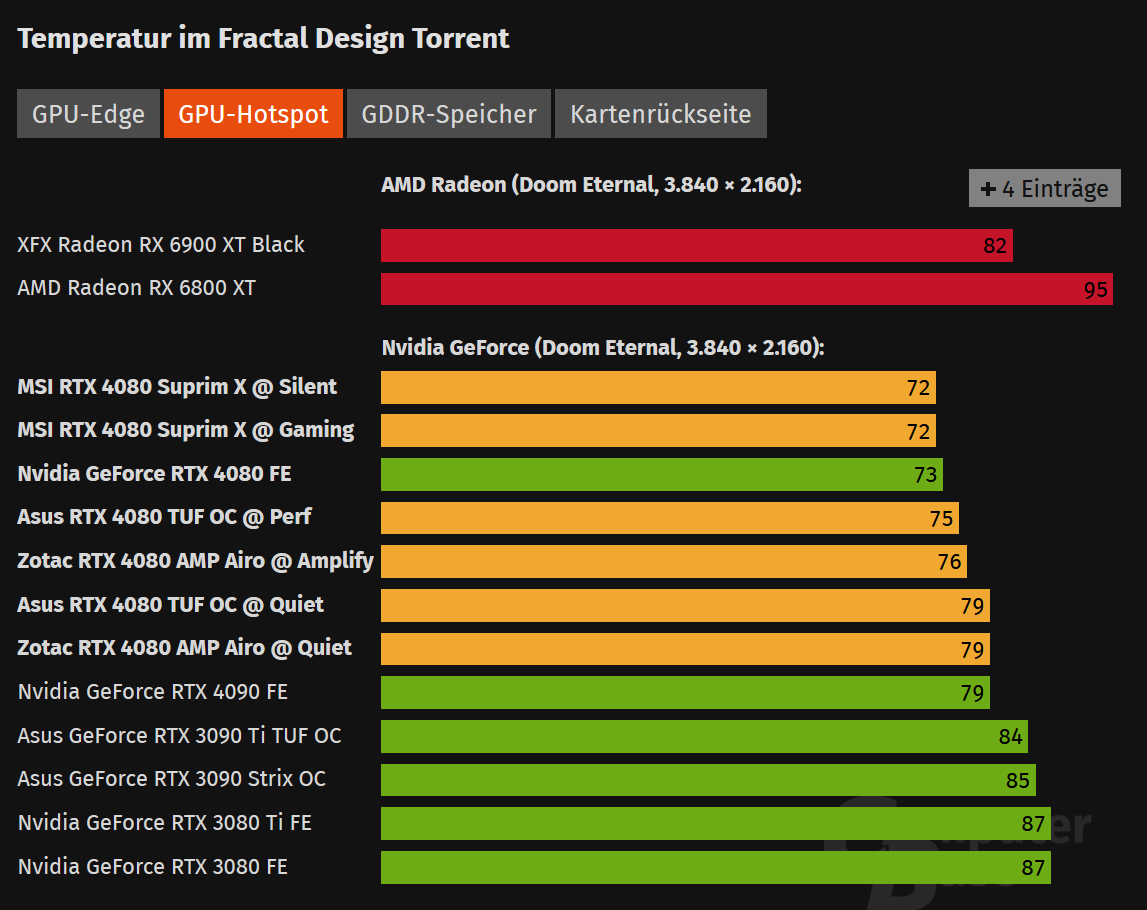This screenshot has height=910, width=1147.
Task: Show the Kartenrückseite tab
Action: (x=661, y=113)
